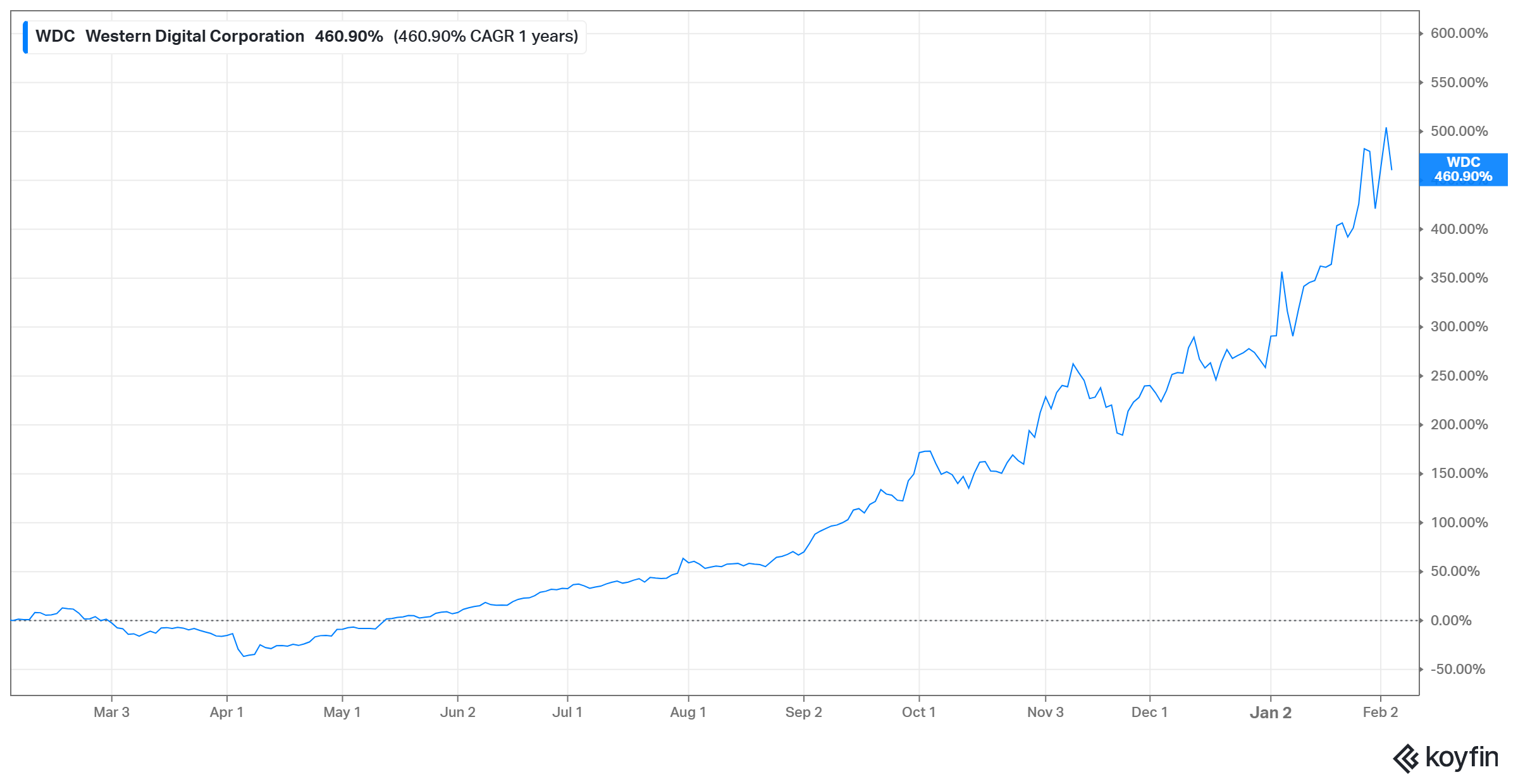The width and height of the screenshot is (1518, 784).
Task: Click the 250.00% y-axis label
Action: [x=1459, y=376]
